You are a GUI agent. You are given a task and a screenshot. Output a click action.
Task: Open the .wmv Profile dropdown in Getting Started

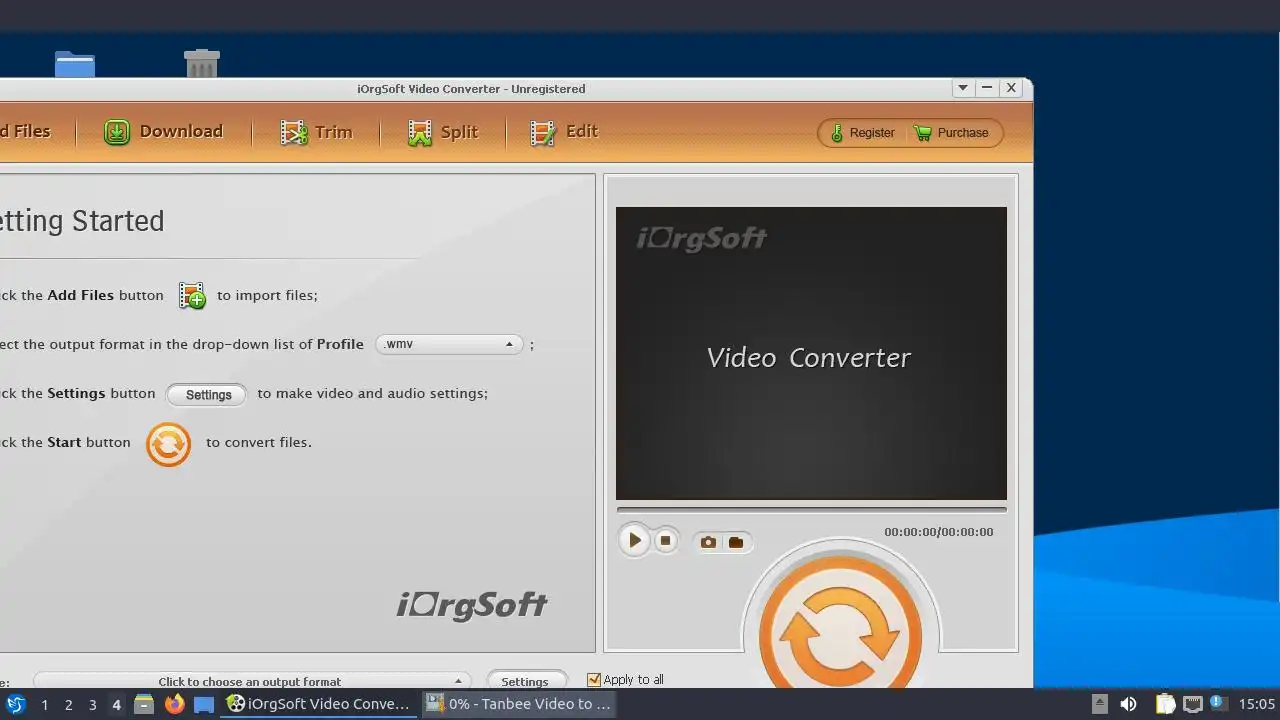tap(449, 344)
